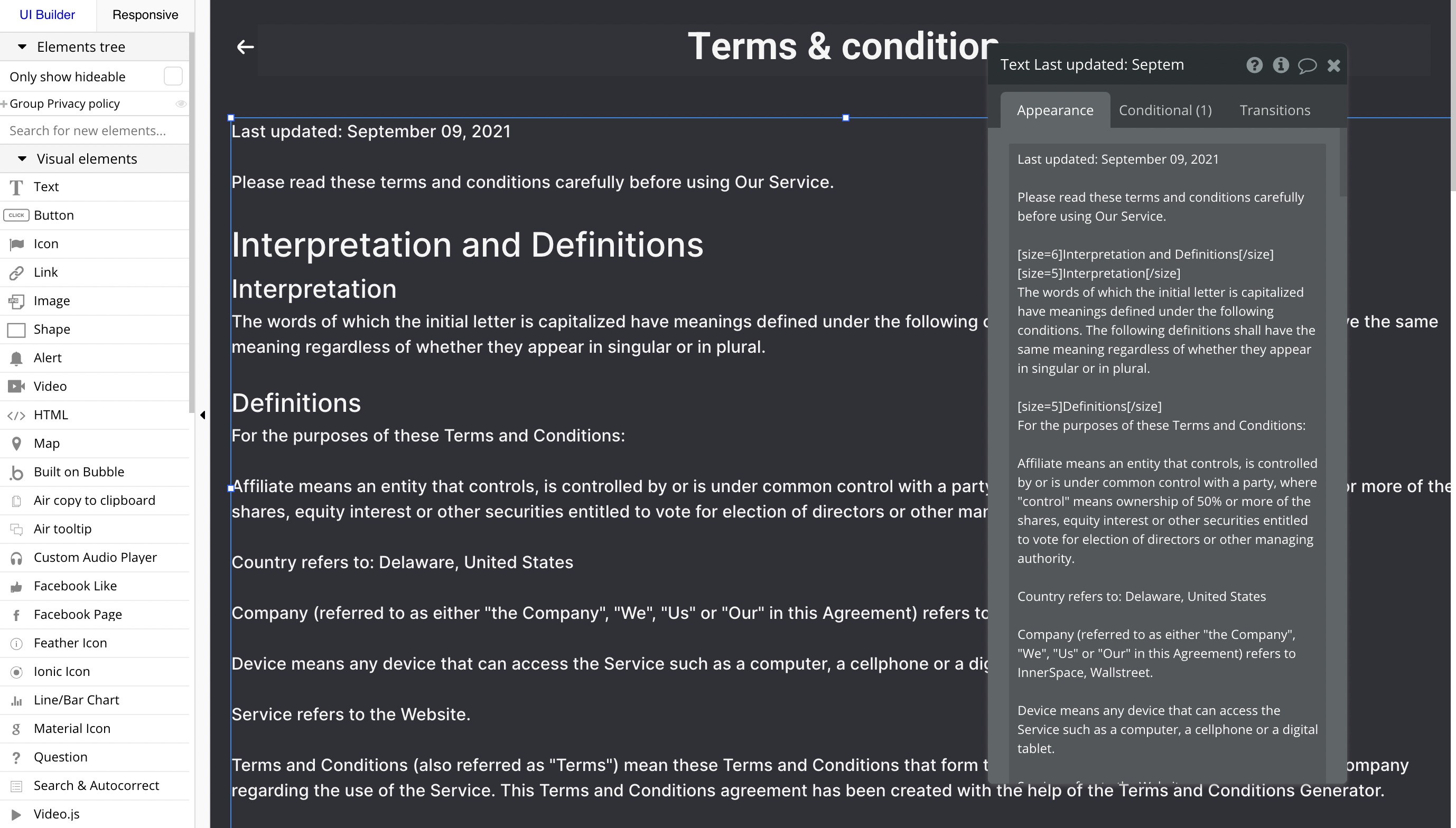Viewport: 1456px width, 828px height.
Task: Toggle the Only show hideable checkbox
Action: pos(173,76)
